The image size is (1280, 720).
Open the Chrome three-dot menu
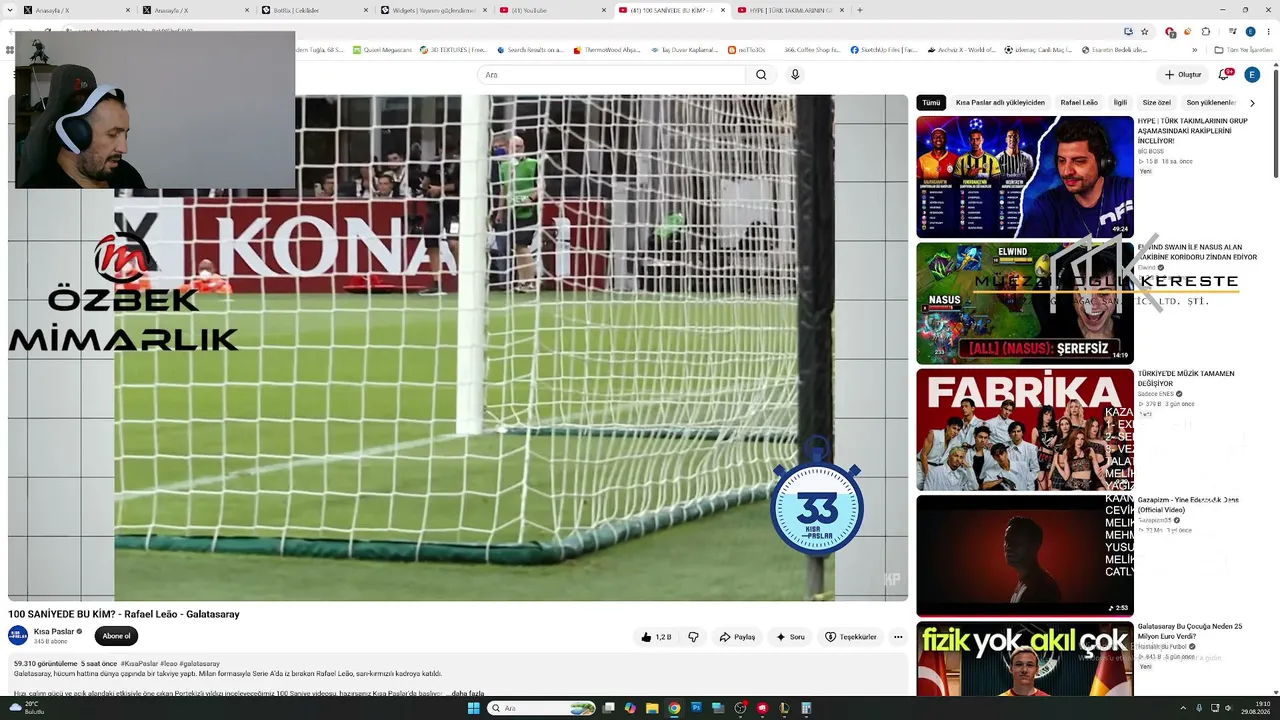click(x=1270, y=31)
